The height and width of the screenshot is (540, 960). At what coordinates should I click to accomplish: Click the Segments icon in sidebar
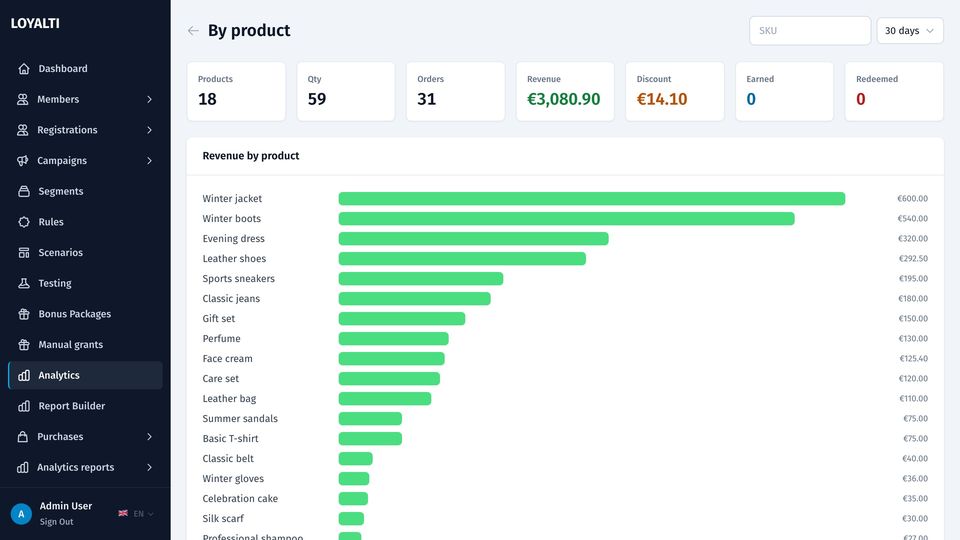[24, 191]
